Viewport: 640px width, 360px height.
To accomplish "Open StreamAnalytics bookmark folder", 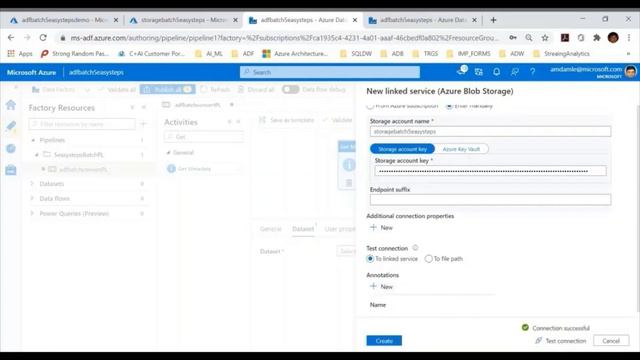I will tap(561, 53).
